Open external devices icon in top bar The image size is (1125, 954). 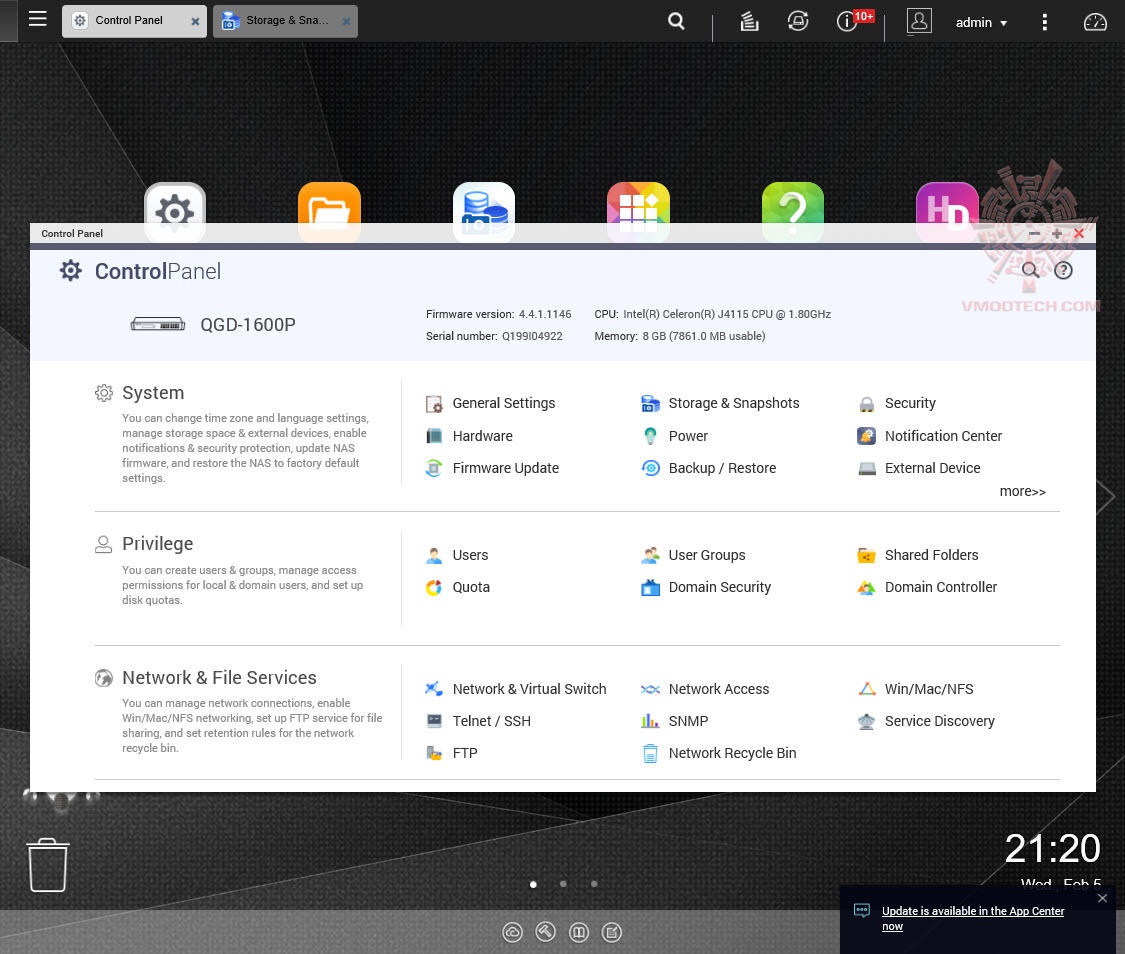click(798, 22)
